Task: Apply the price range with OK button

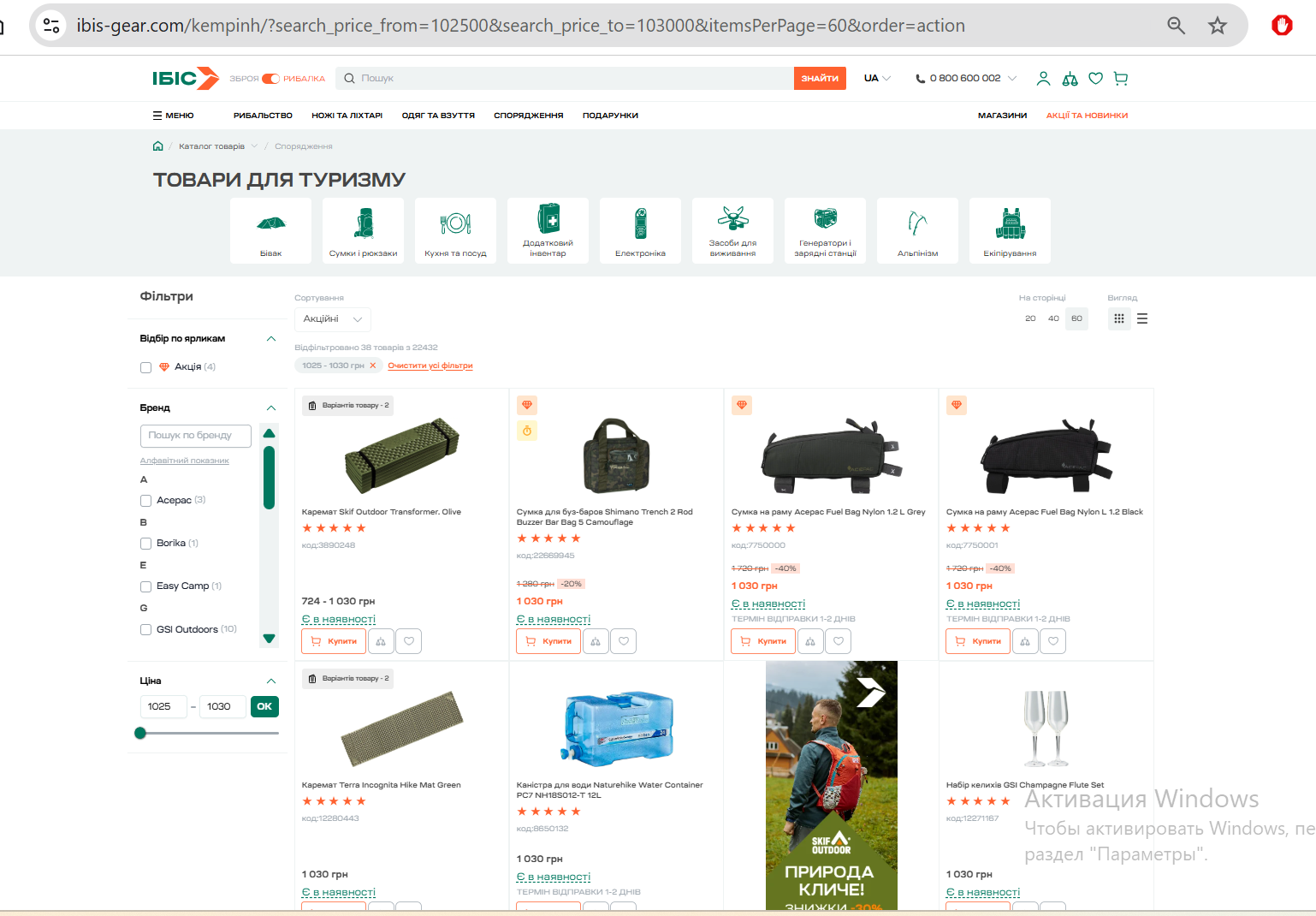Action: 264,707
